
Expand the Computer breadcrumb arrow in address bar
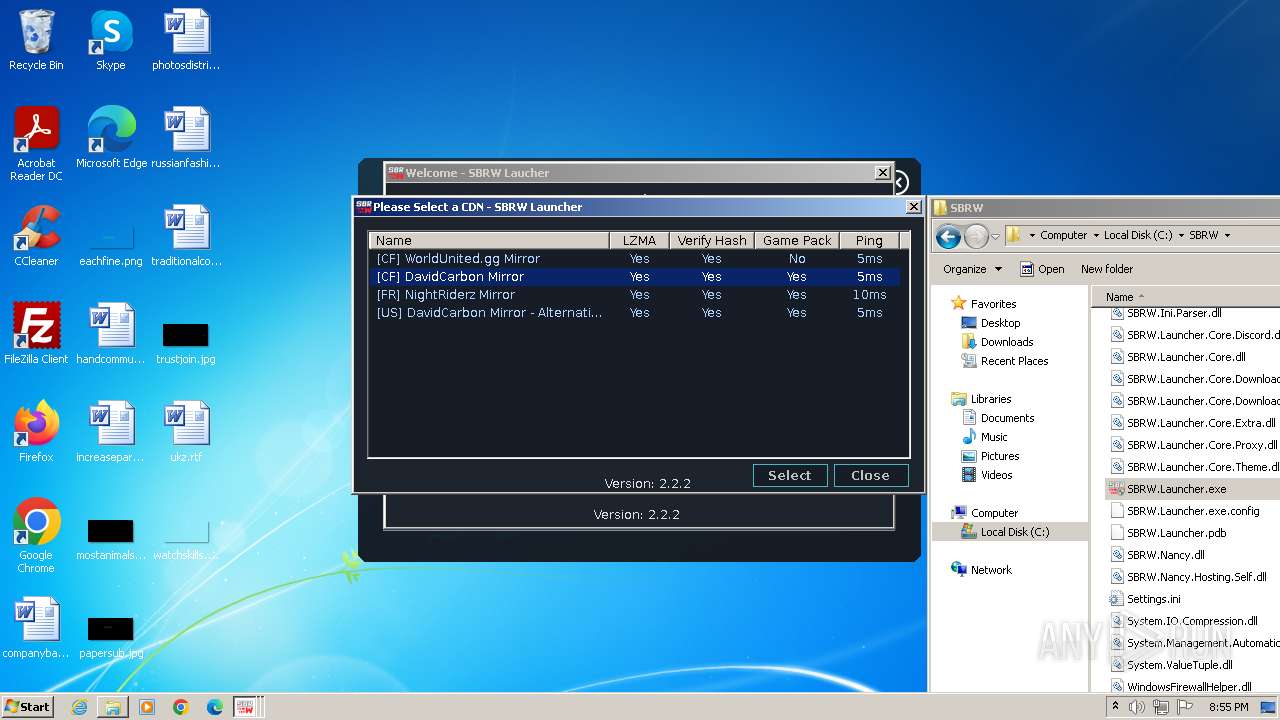1095,236
